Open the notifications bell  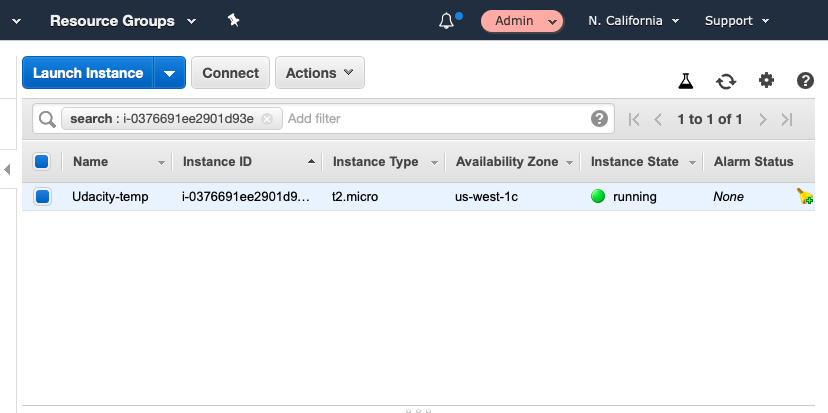pyautogui.click(x=447, y=21)
